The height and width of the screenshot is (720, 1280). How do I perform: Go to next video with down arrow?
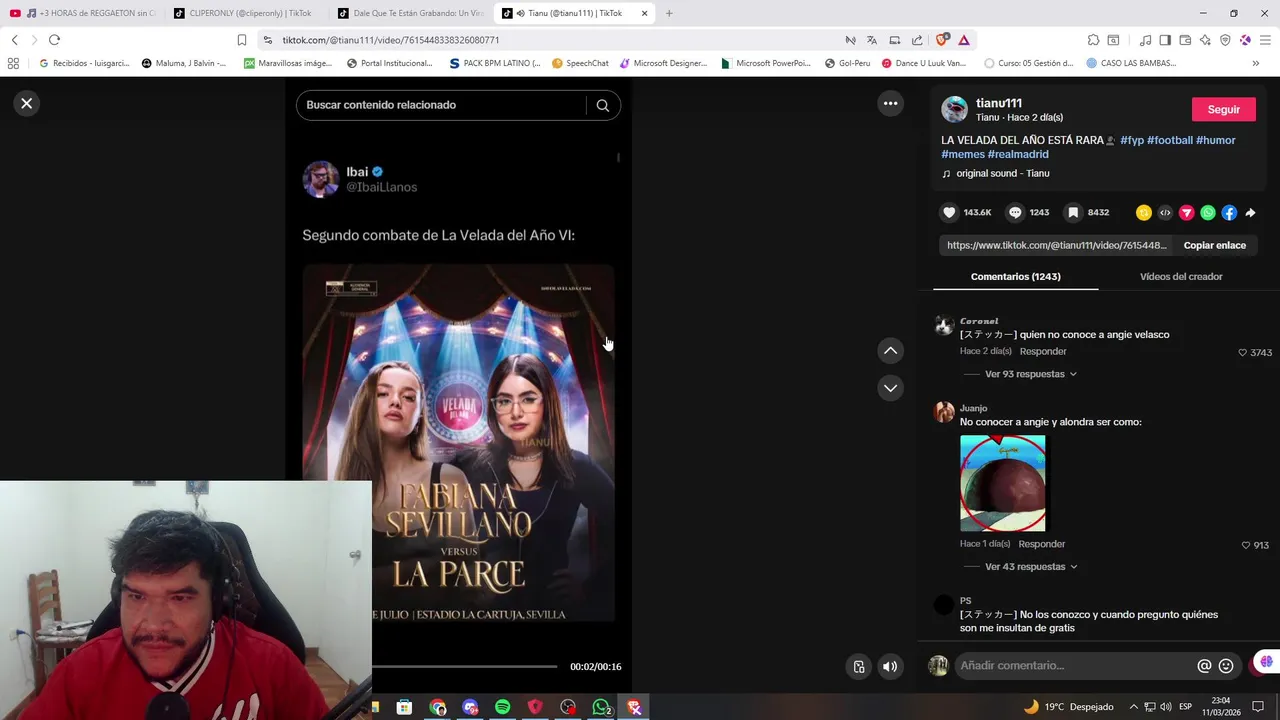(890, 388)
